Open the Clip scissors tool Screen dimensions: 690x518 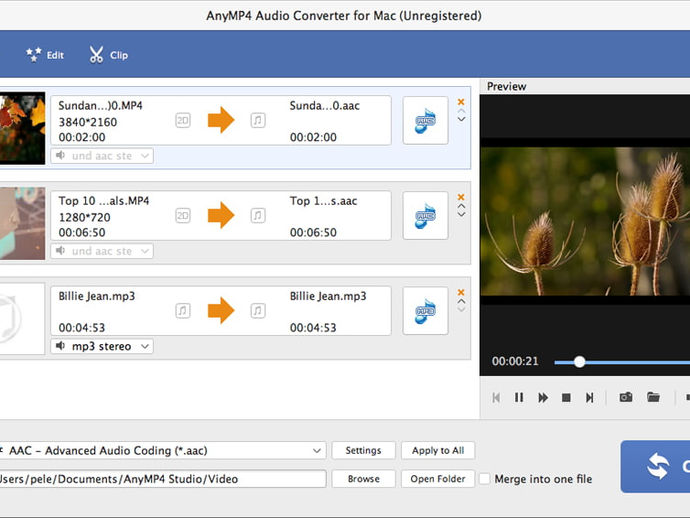pyautogui.click(x=108, y=55)
